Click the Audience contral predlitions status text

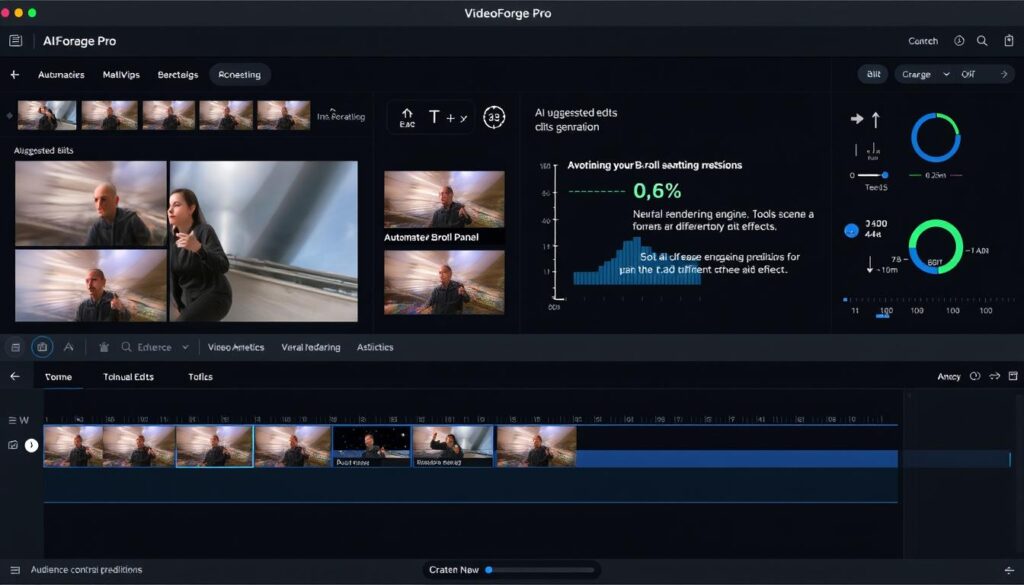(x=86, y=570)
